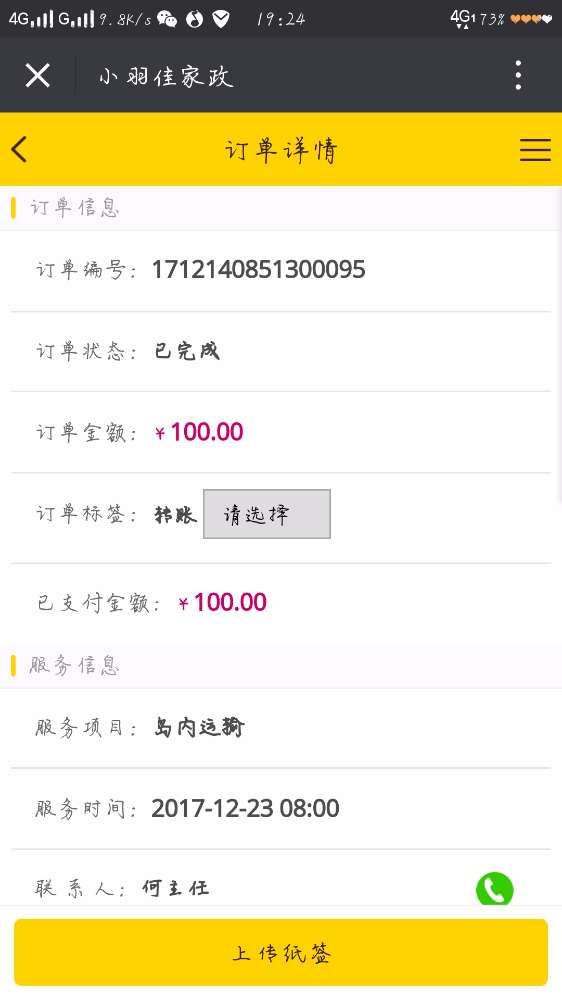Select the order number 1712140851300095

click(258, 269)
